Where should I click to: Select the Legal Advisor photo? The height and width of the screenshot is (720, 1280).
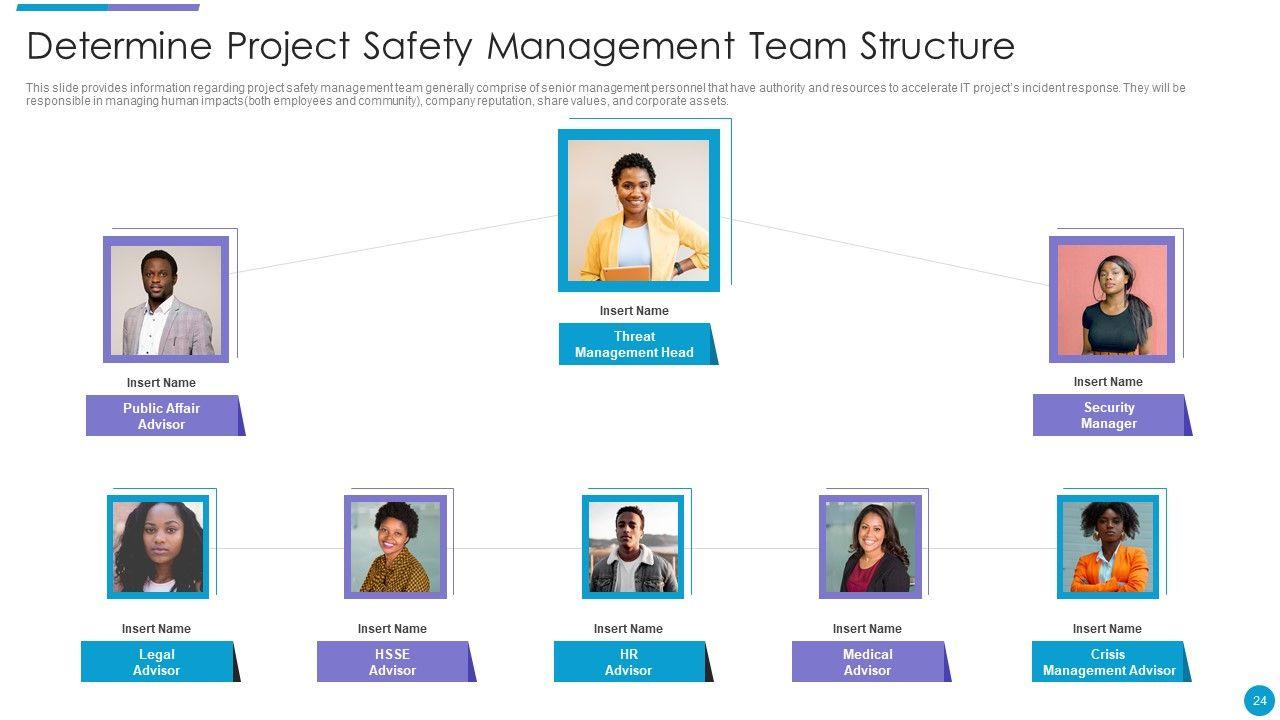tap(158, 547)
